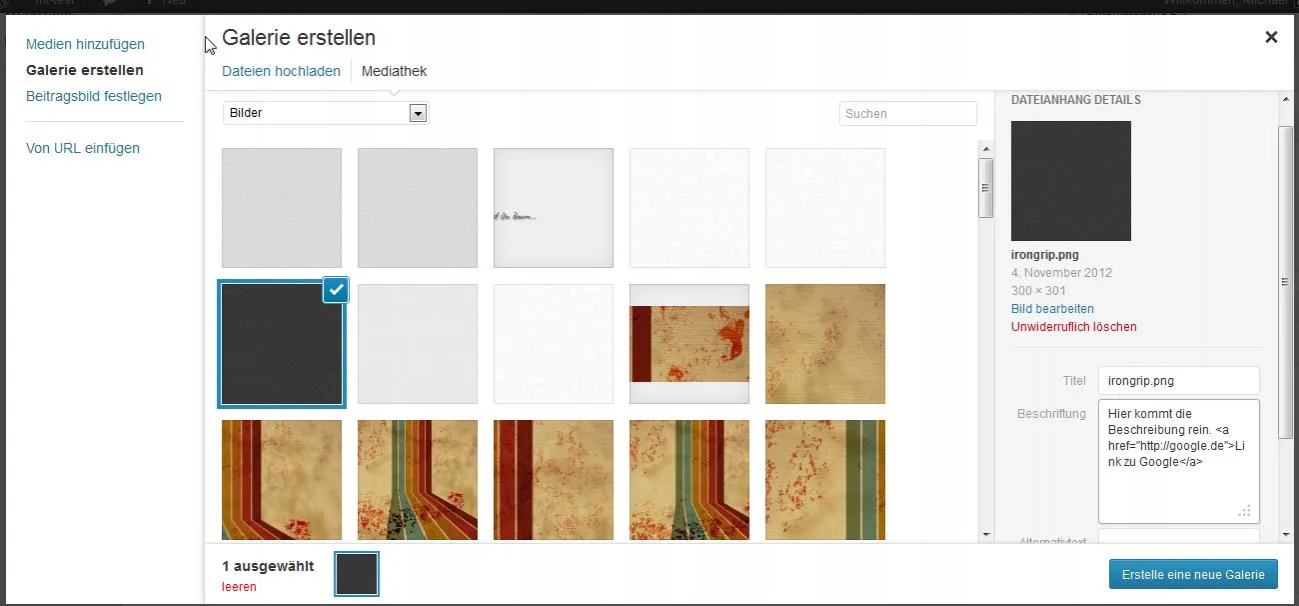Select the Mediathek tab

coord(394,71)
